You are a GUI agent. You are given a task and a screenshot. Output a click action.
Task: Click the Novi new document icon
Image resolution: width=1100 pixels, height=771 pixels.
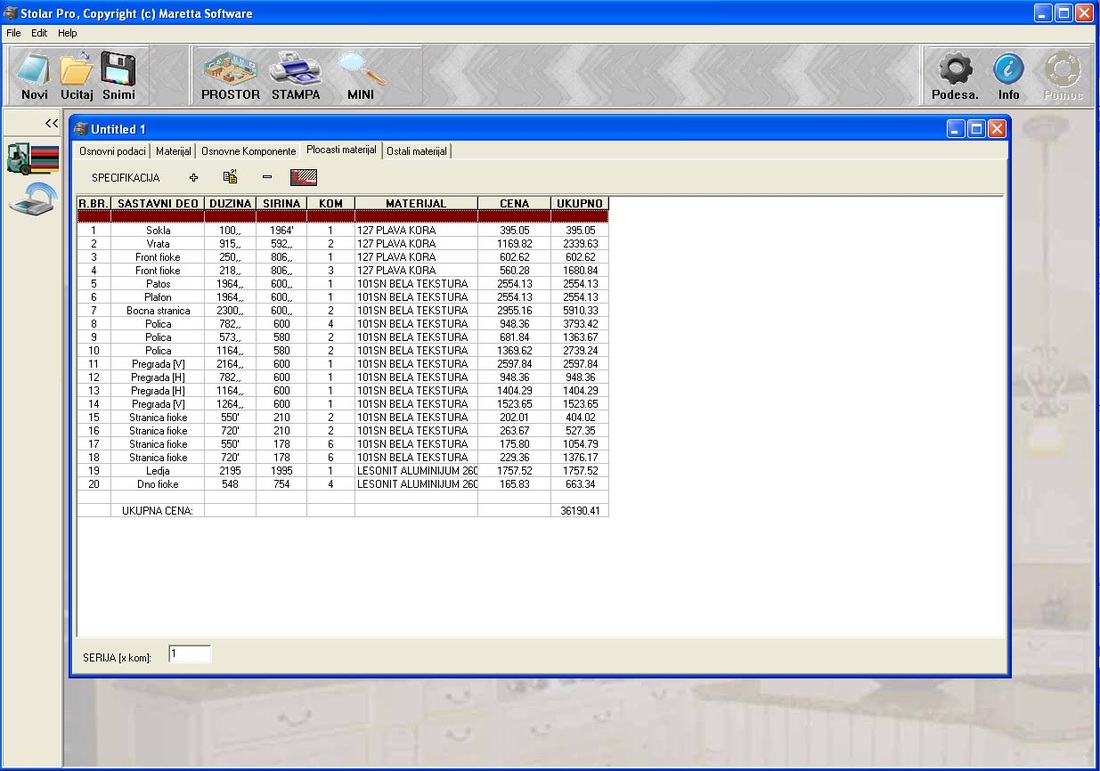(x=34, y=75)
